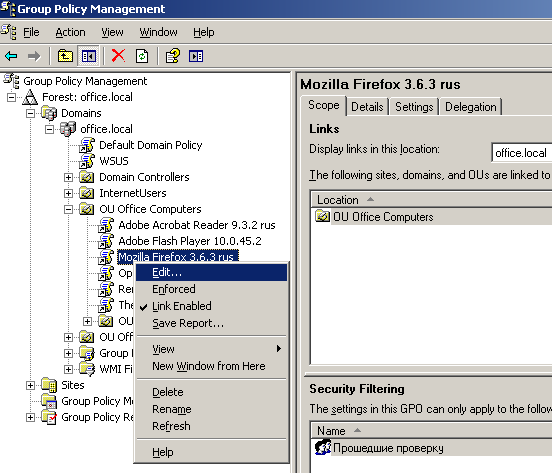This screenshot has height=473, width=552.
Task: Choose Delete from the context menu
Action: pyautogui.click(x=212, y=392)
